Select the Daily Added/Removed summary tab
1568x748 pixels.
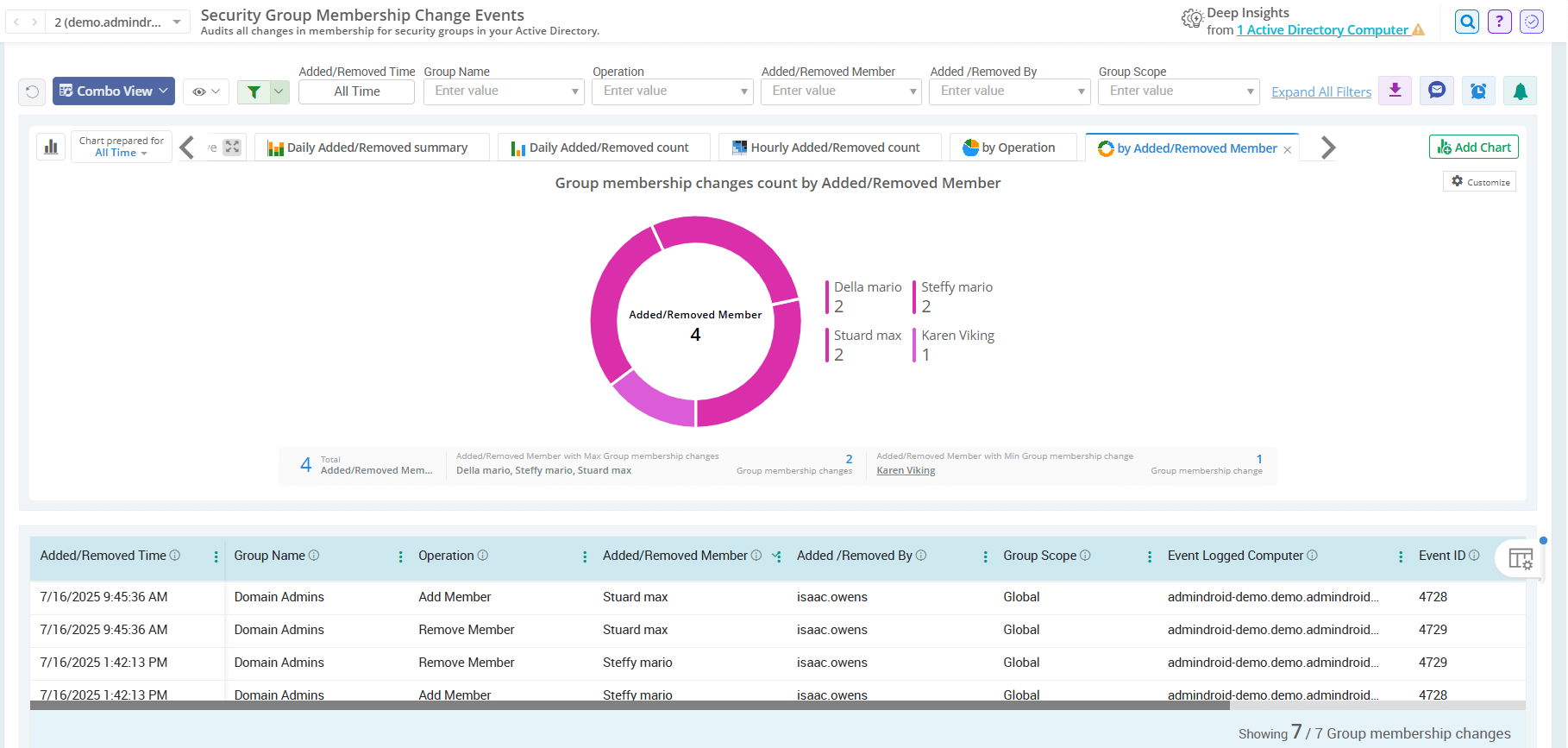[x=371, y=148]
